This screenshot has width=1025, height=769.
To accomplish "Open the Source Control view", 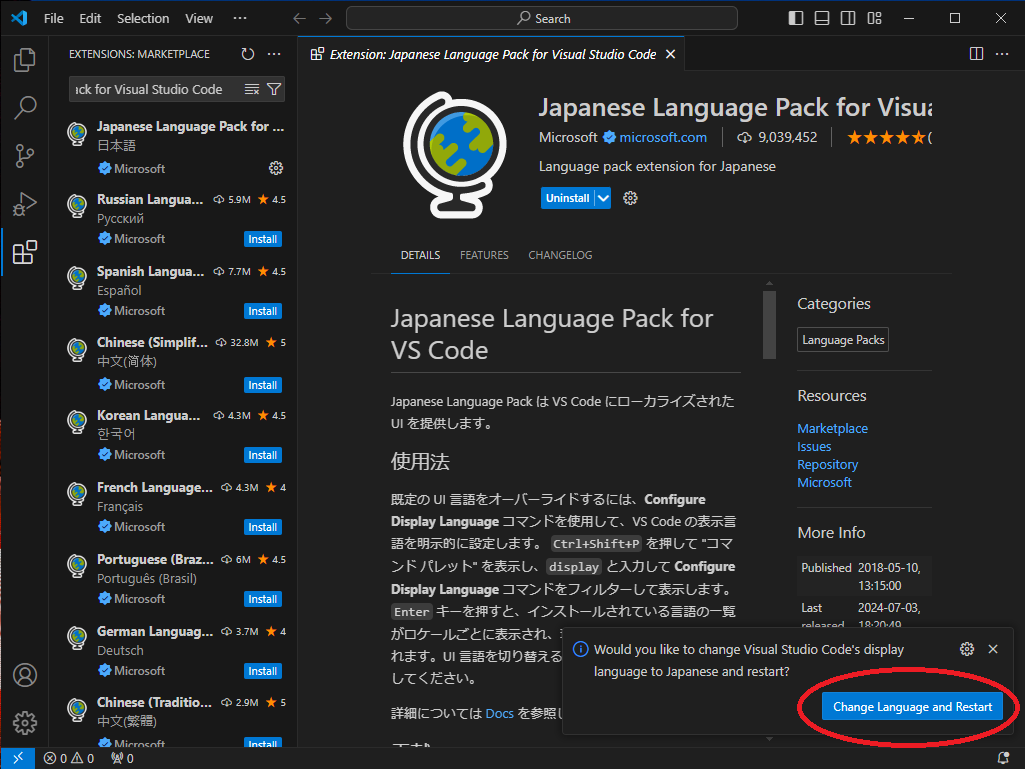I will point(25,156).
